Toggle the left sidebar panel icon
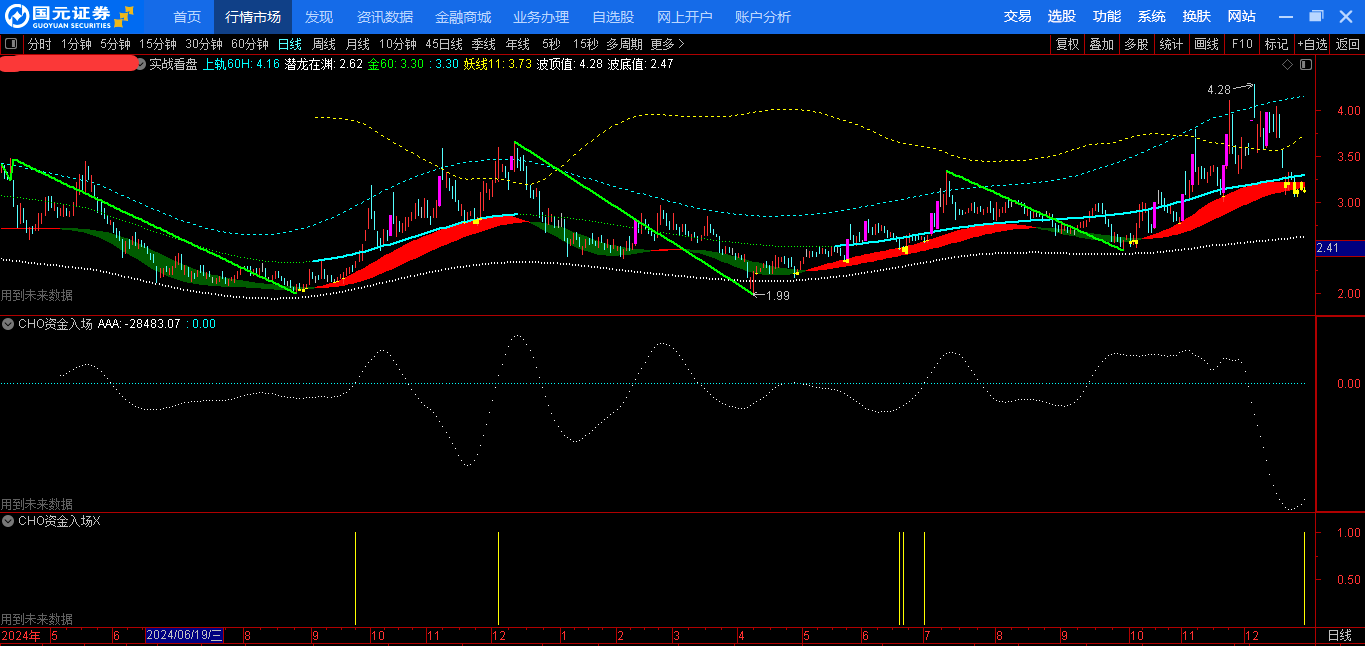The height and width of the screenshot is (646, 1365). [x=11, y=44]
